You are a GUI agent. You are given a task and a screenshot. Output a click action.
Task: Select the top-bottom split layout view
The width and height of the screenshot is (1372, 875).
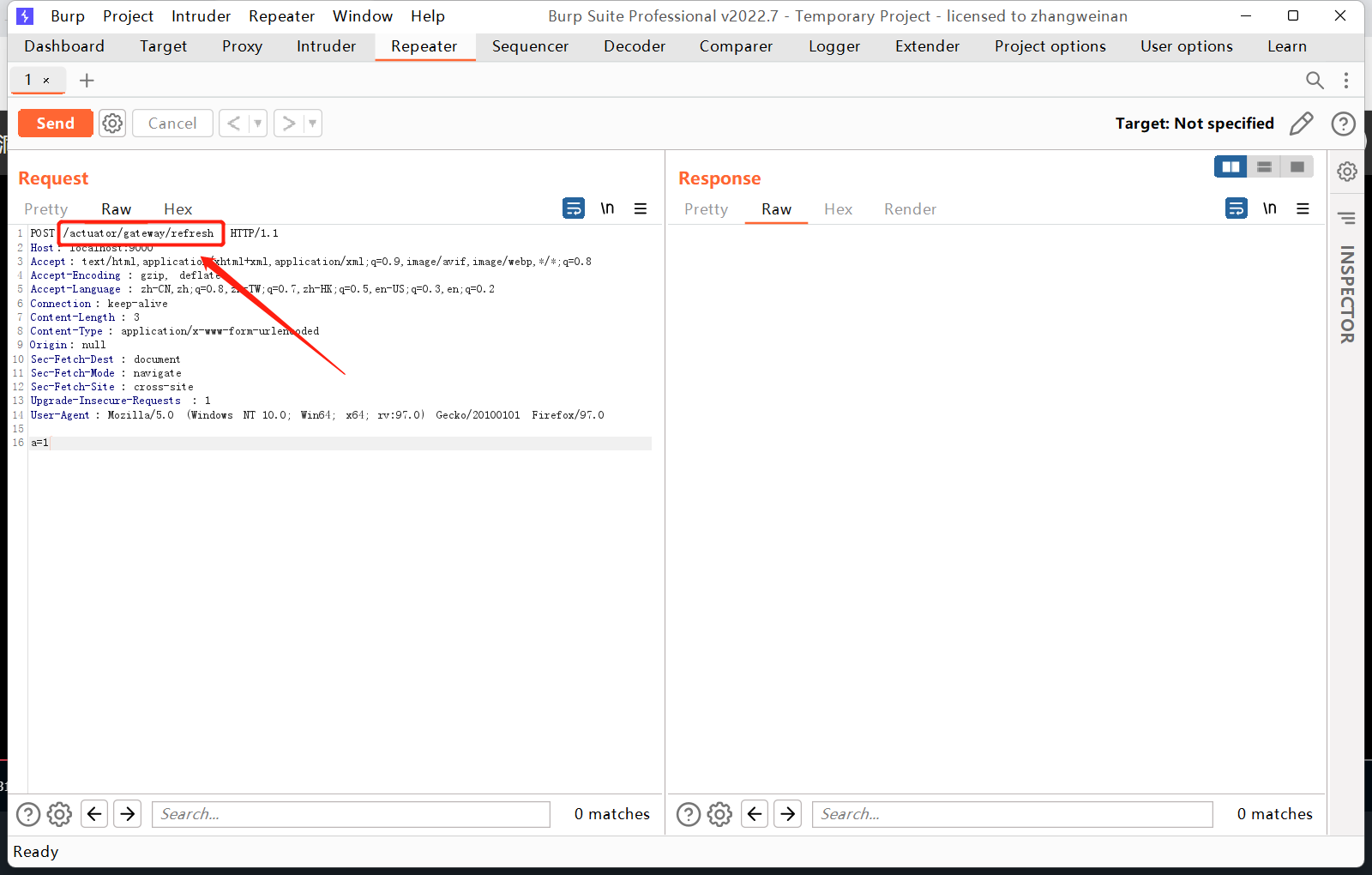(x=1264, y=166)
